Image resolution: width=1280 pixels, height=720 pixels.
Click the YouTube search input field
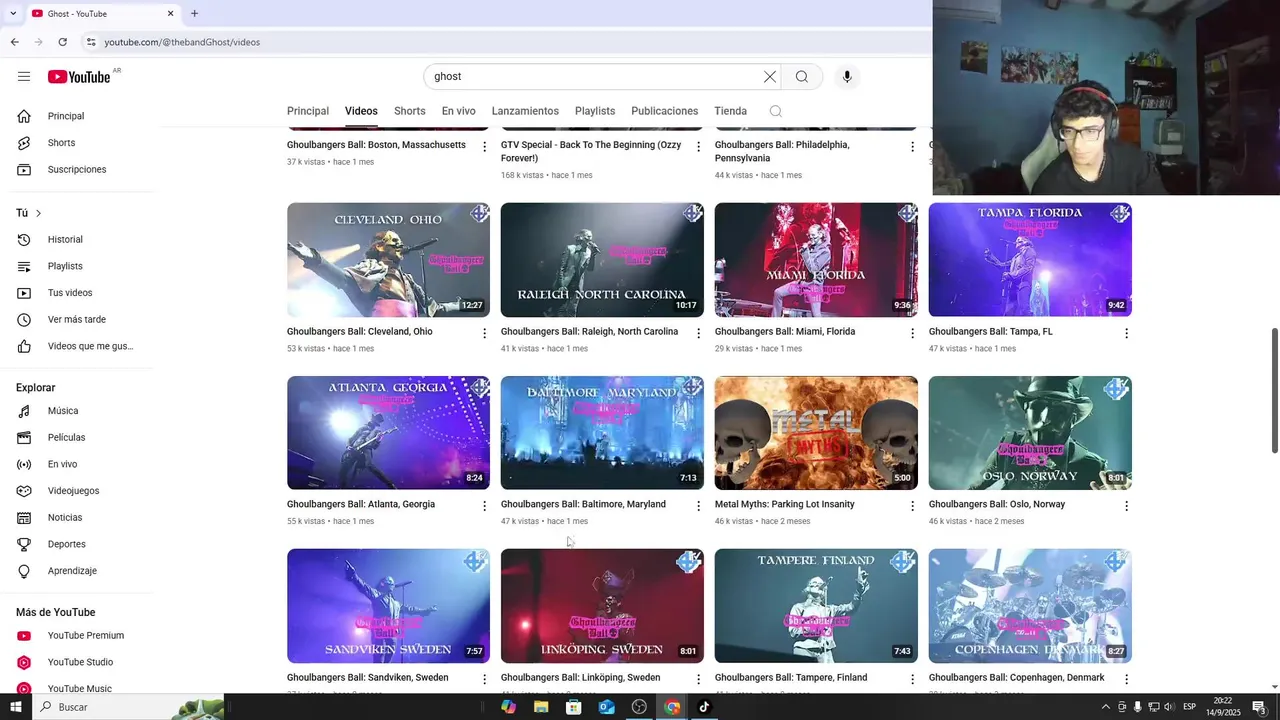click(594, 77)
